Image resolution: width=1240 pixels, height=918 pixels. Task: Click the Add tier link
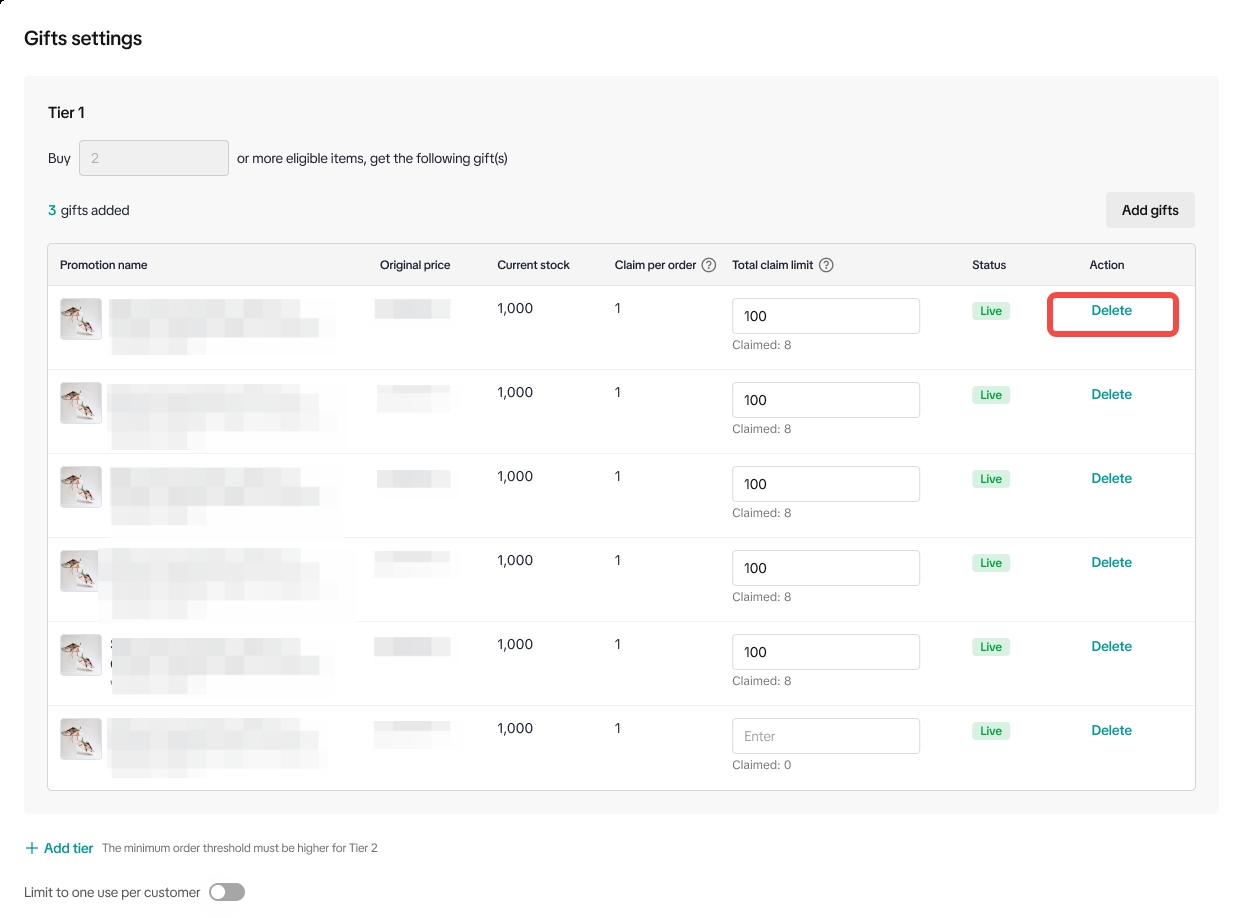click(68, 848)
